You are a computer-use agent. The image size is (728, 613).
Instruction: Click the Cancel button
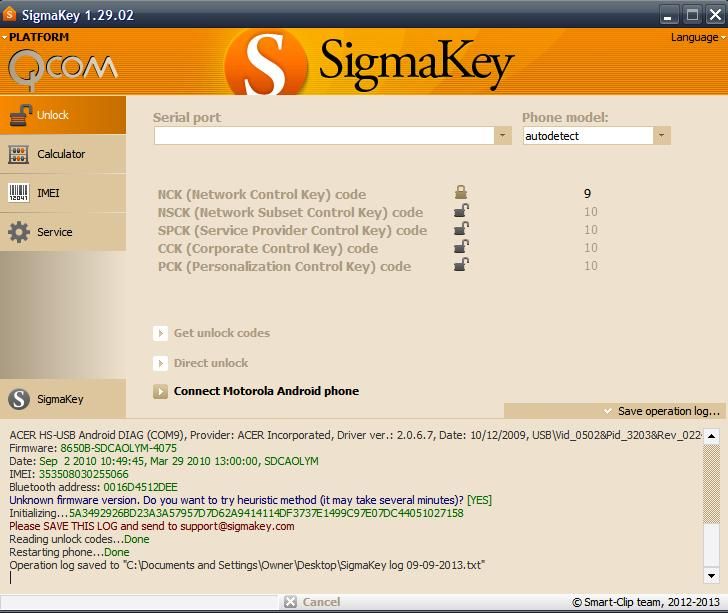point(312,602)
